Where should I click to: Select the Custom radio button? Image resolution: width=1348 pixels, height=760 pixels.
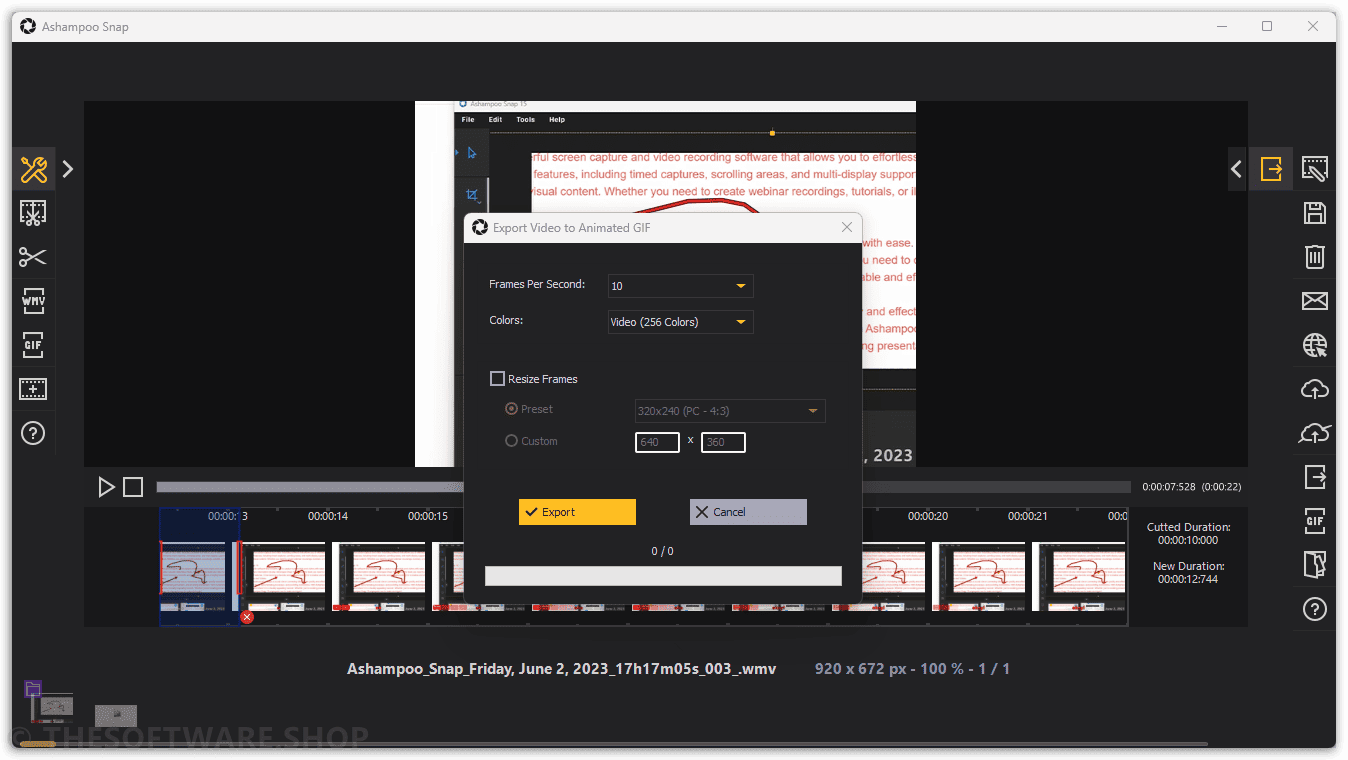(x=512, y=441)
